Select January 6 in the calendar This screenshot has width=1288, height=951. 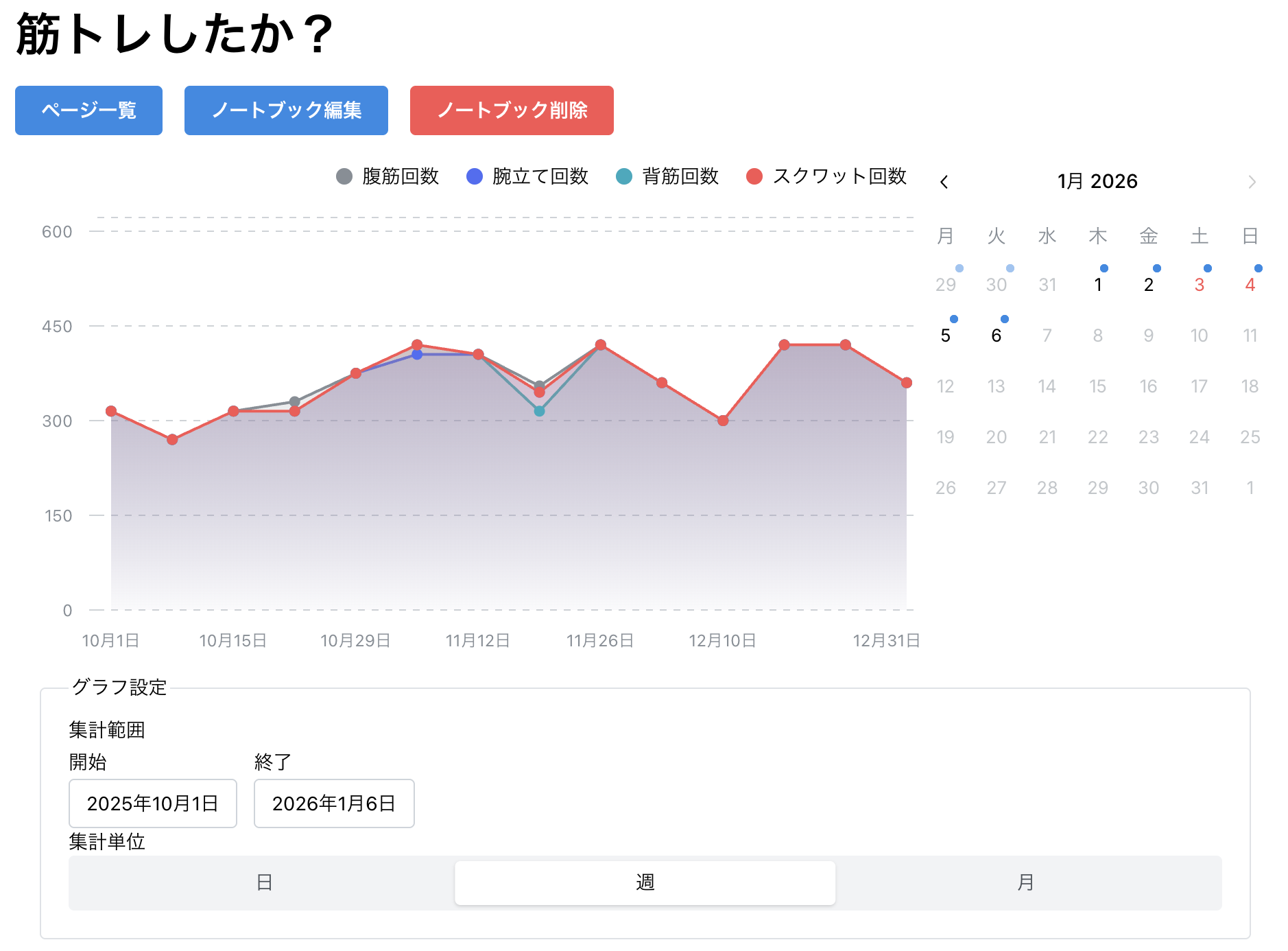pyautogui.click(x=997, y=336)
